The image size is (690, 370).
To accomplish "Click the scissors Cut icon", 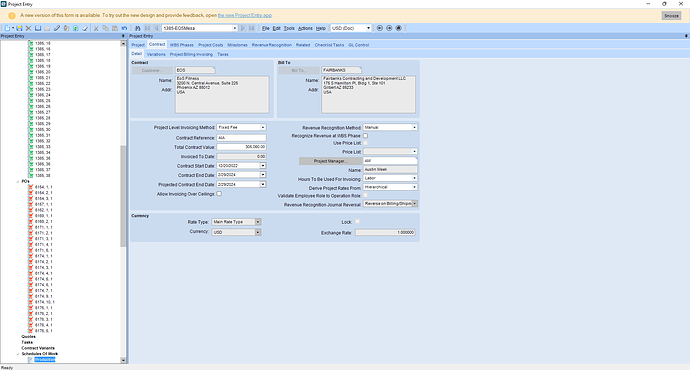I will [96, 28].
